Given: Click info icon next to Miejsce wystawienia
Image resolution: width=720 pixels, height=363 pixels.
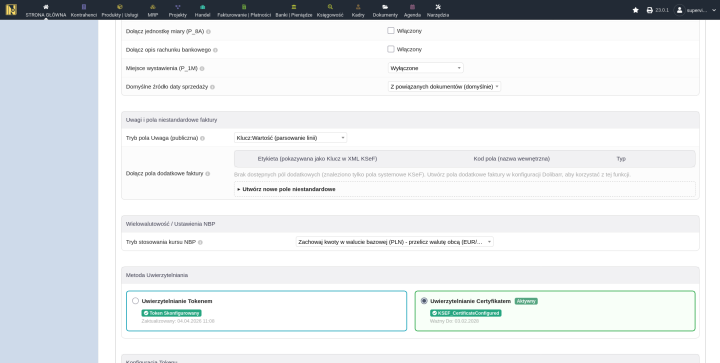Looking at the screenshot, I should [x=202, y=68].
